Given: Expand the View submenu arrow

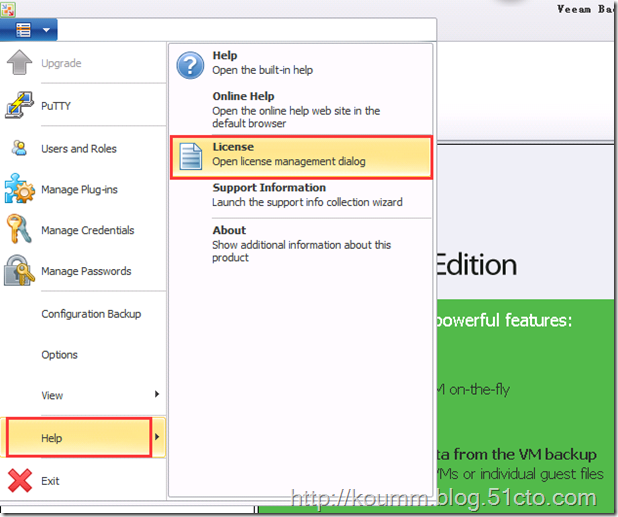Looking at the screenshot, I should coord(157,394).
